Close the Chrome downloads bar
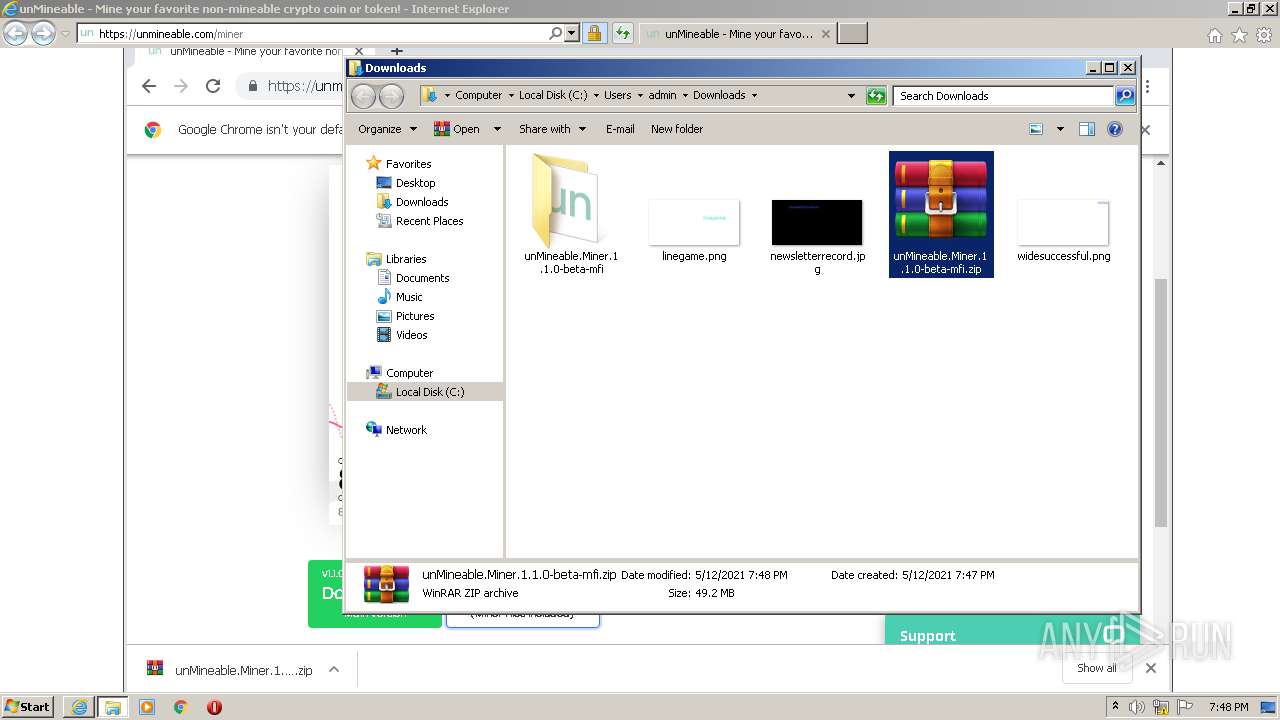Image resolution: width=1280 pixels, height=720 pixels. pos(1150,668)
